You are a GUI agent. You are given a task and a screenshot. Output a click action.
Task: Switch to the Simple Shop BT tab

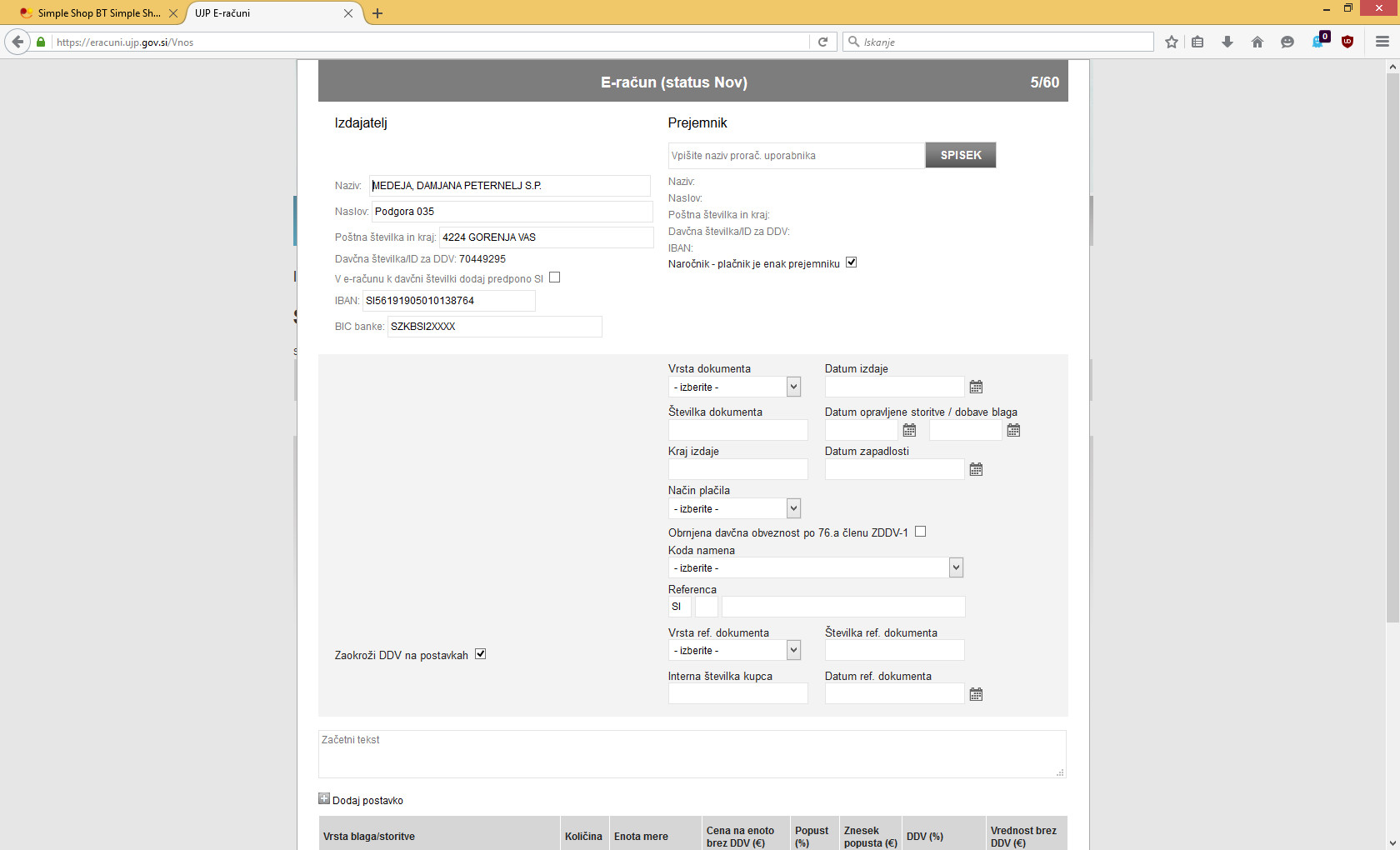point(97,13)
